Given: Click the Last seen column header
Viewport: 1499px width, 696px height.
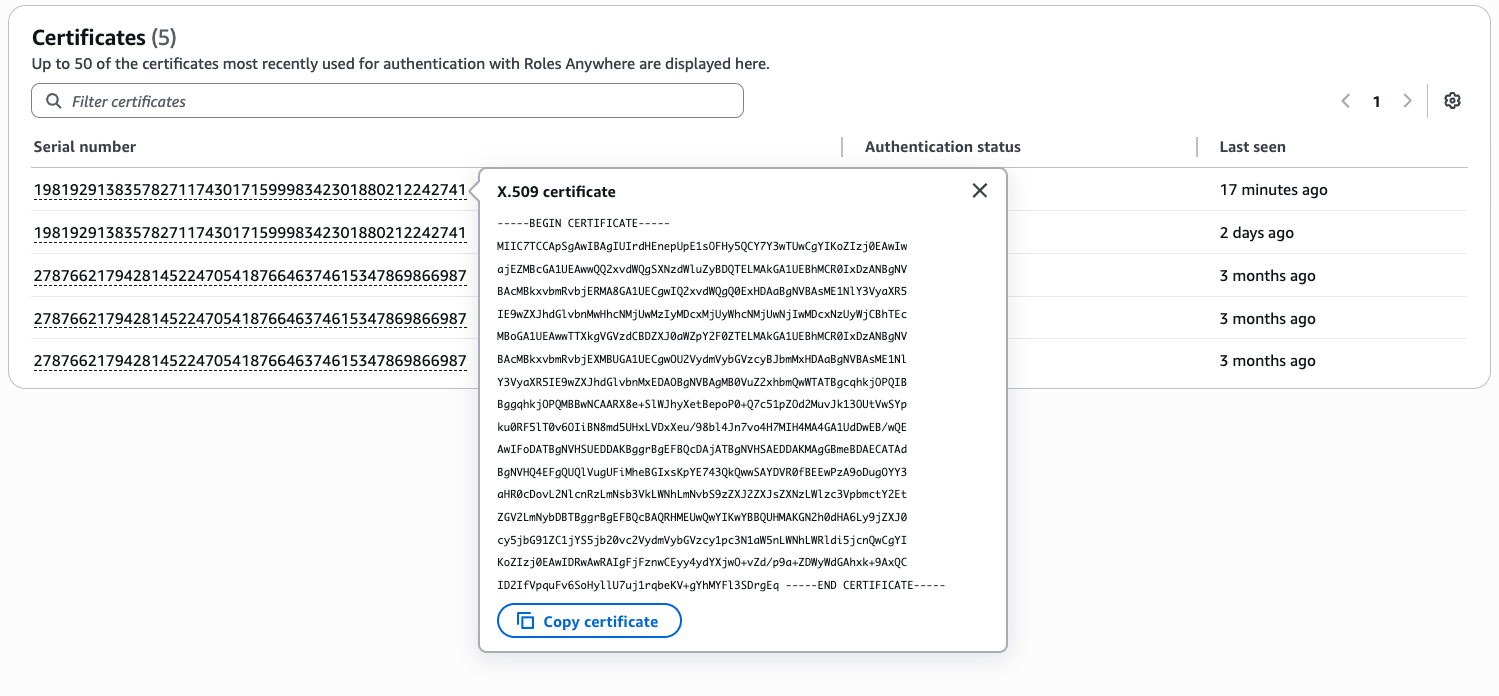Looking at the screenshot, I should click(1253, 147).
